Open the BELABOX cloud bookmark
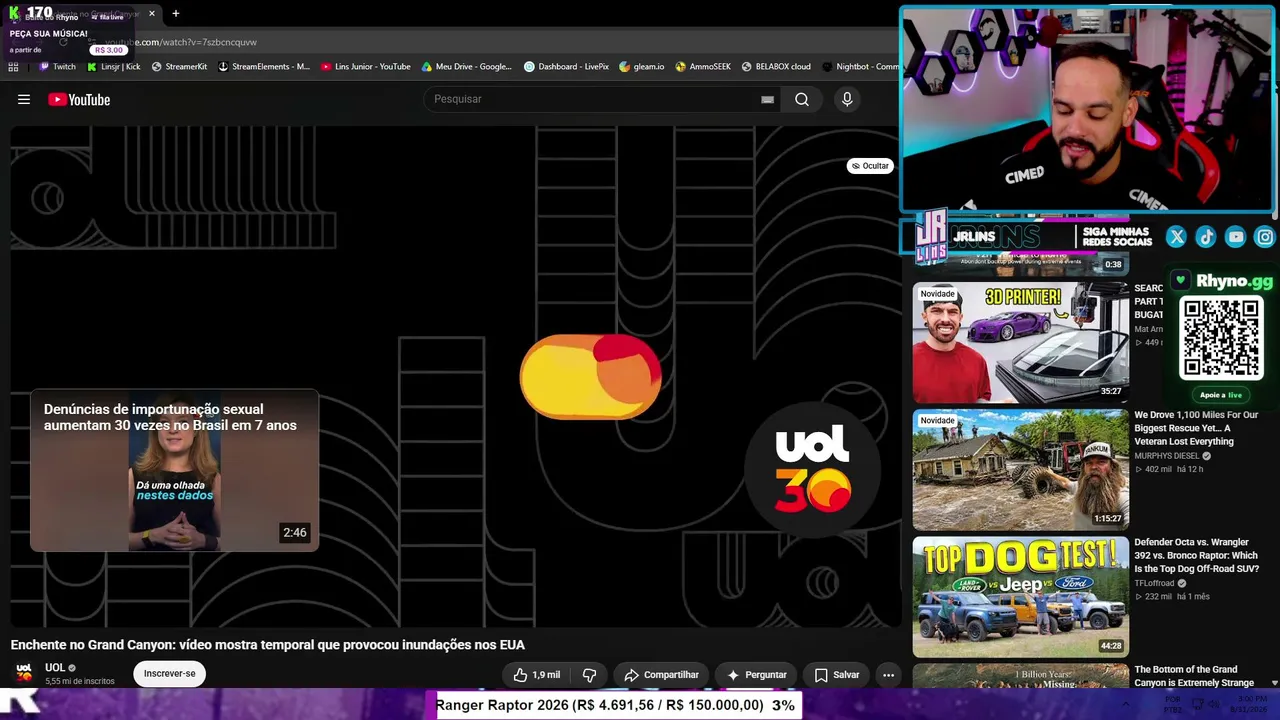Image resolution: width=1280 pixels, height=720 pixels. click(776, 67)
